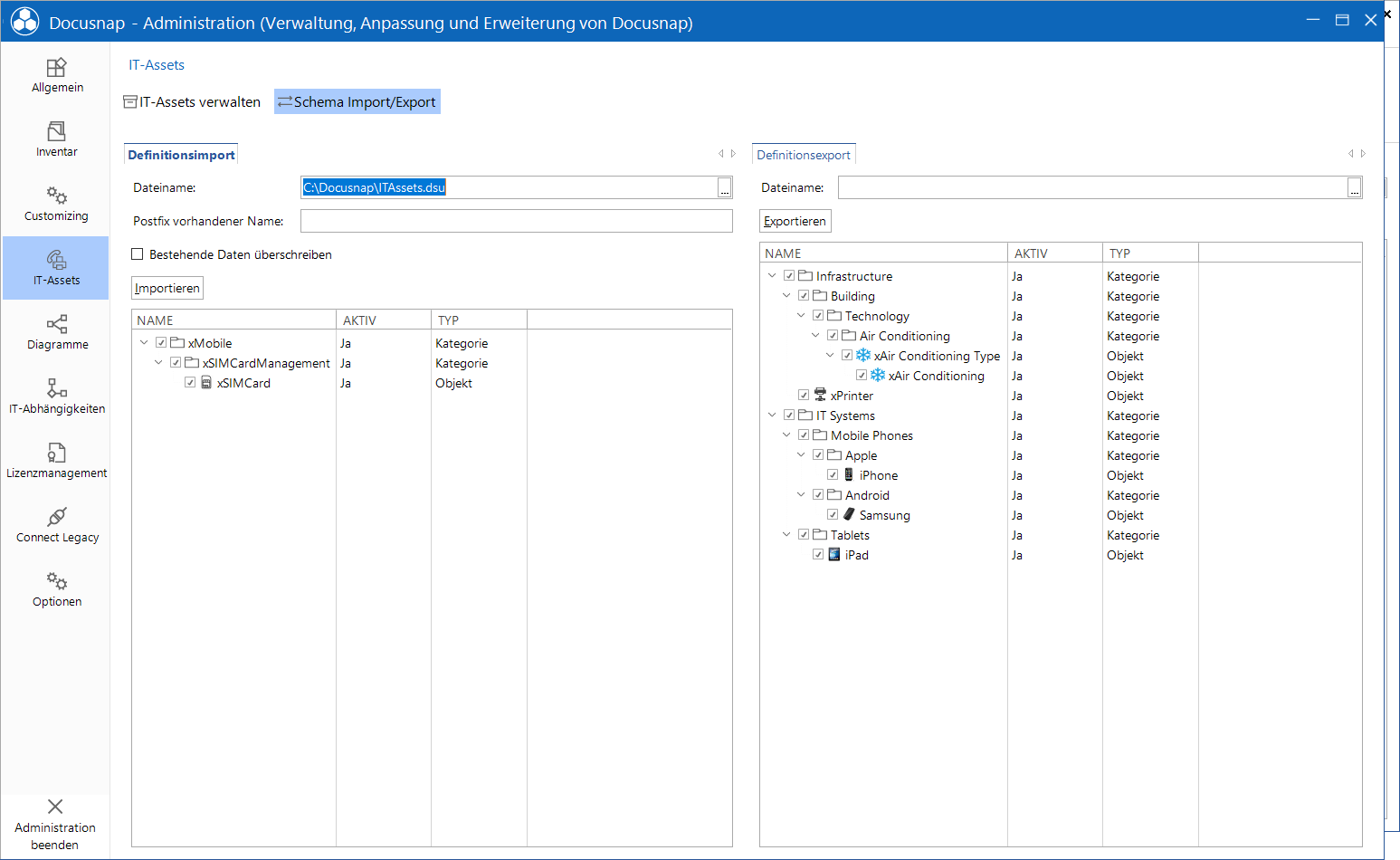Click the xMobile folder icon
Image resolution: width=1400 pixels, height=860 pixels.
(177, 343)
